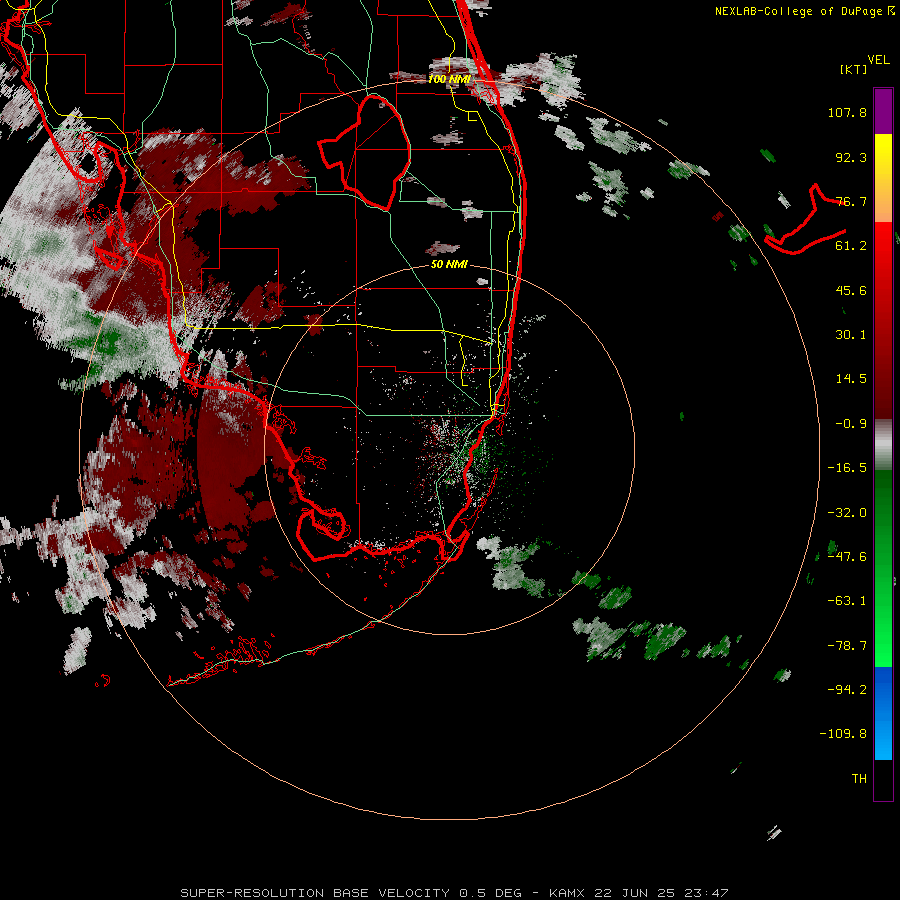Click the 61.2 velocity scale value

pyautogui.click(x=851, y=246)
